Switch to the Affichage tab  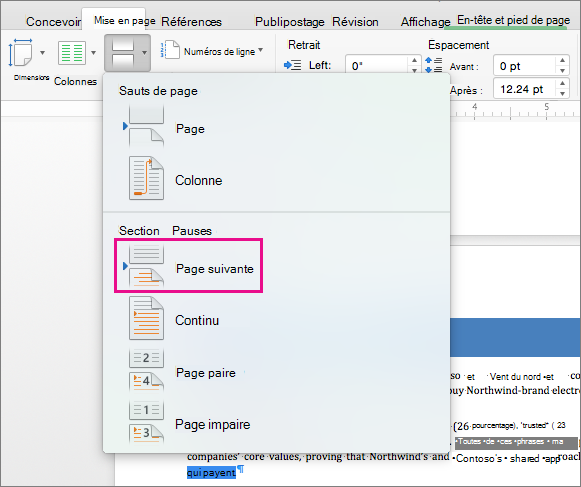coord(425,21)
